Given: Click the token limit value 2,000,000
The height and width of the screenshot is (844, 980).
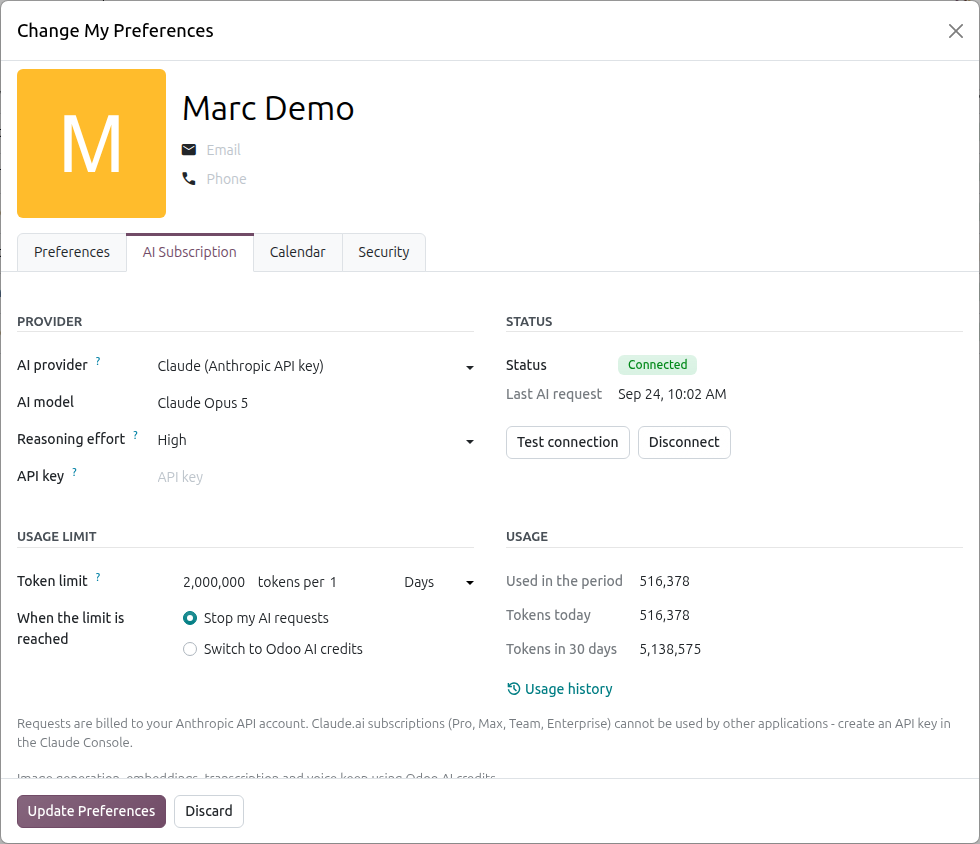Looking at the screenshot, I should tap(214, 582).
